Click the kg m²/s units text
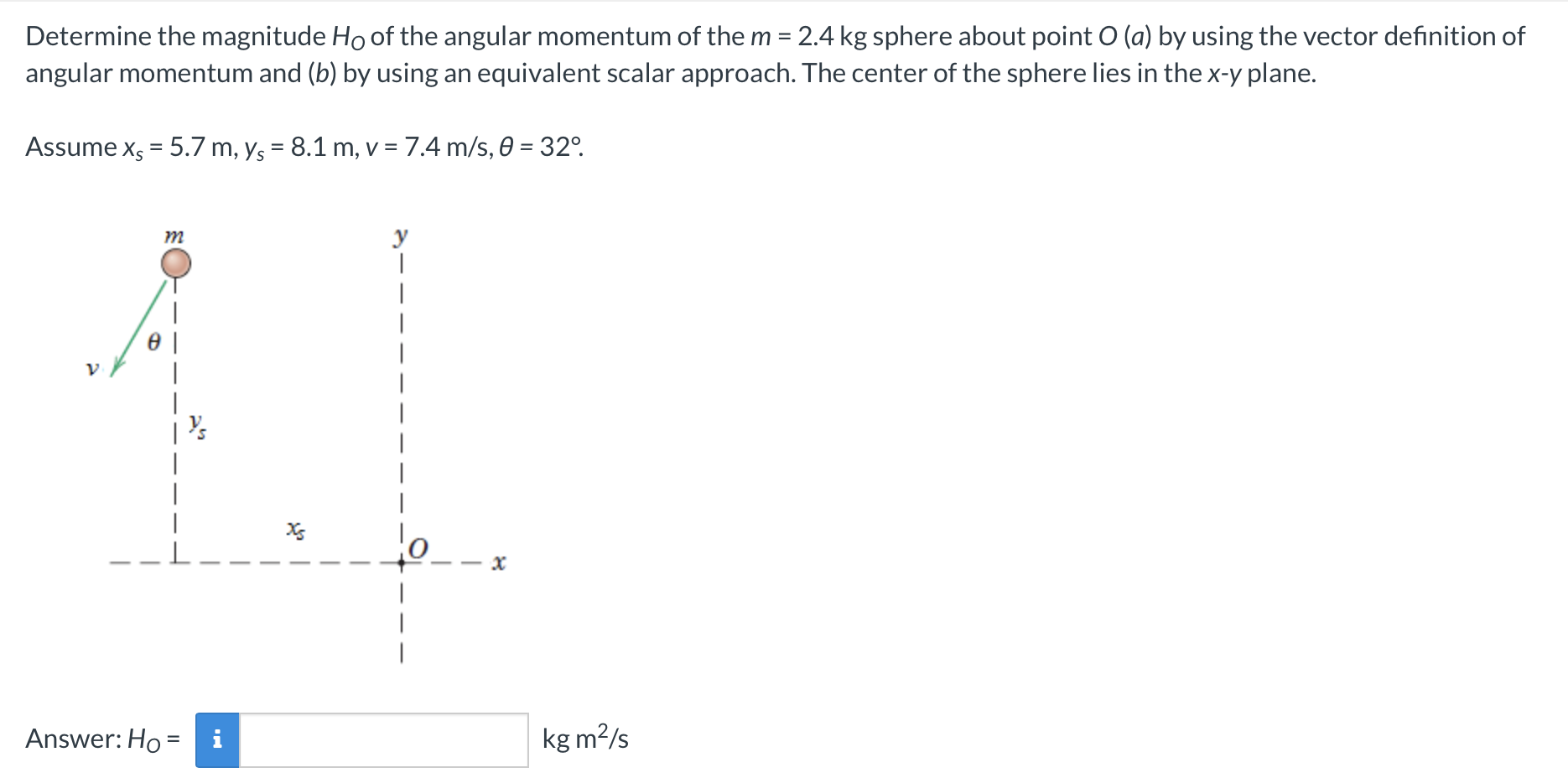The height and width of the screenshot is (778, 1568). tap(584, 739)
